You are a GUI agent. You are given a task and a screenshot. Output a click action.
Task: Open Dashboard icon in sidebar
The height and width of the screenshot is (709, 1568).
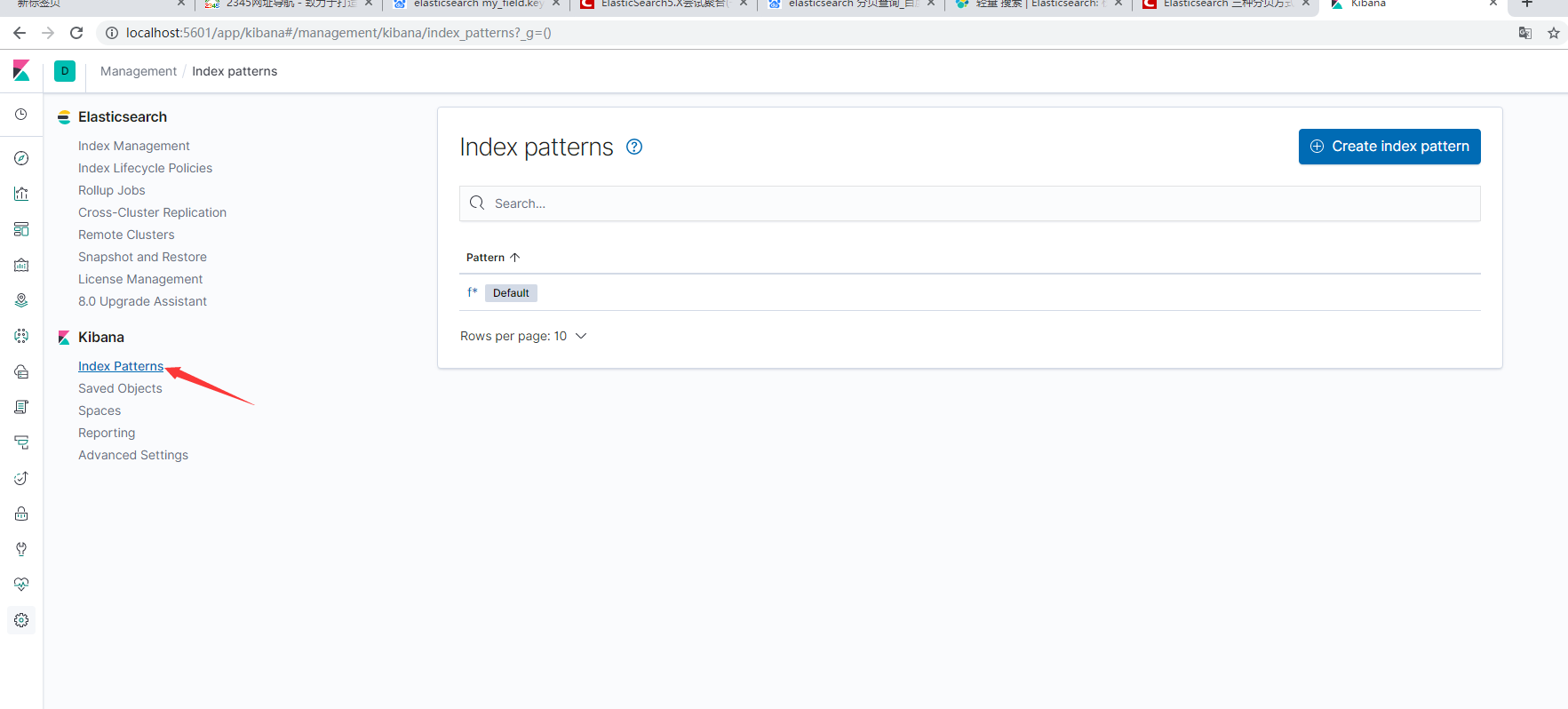21,229
